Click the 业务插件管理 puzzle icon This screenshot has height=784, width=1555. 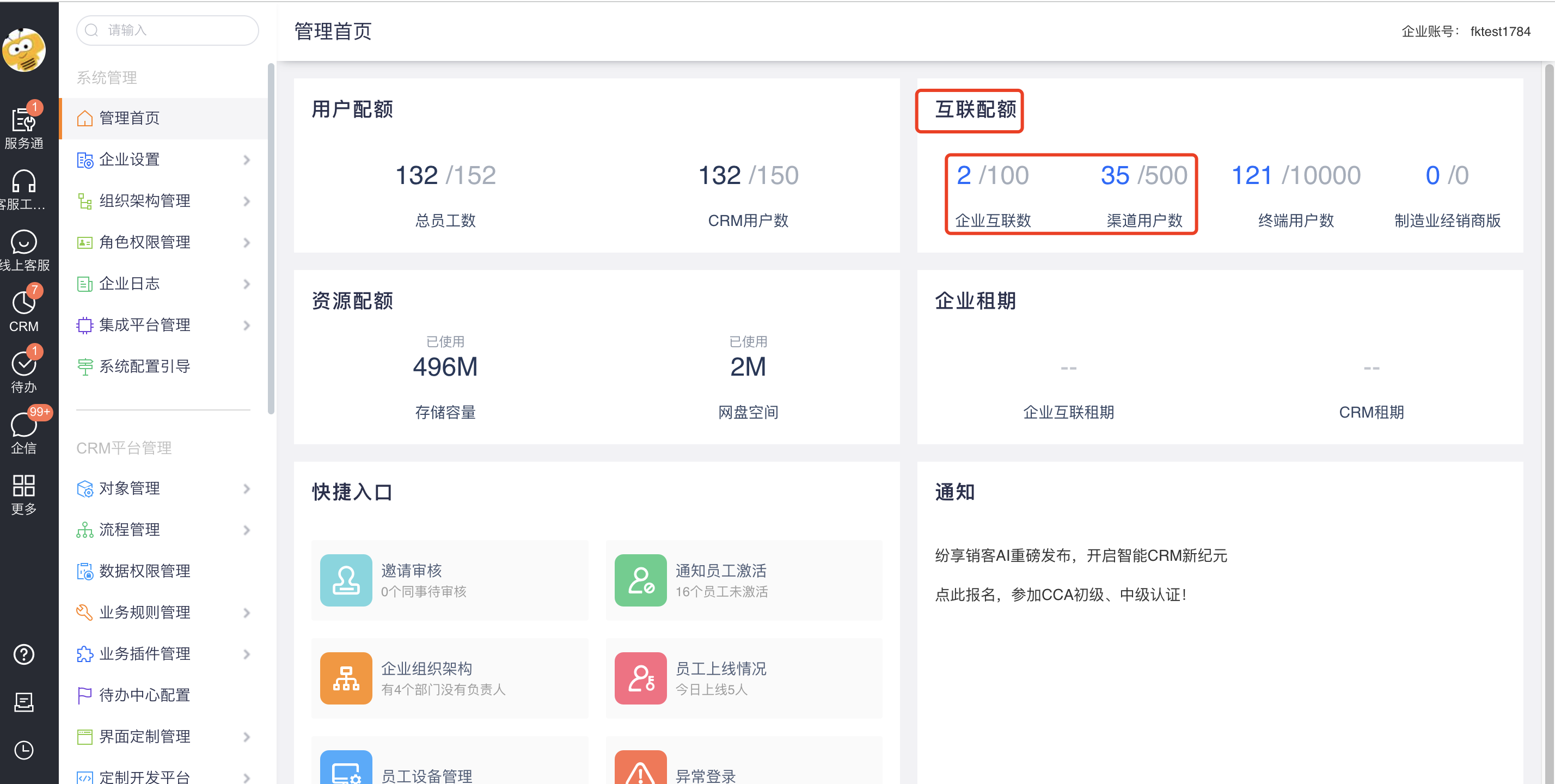pos(84,654)
